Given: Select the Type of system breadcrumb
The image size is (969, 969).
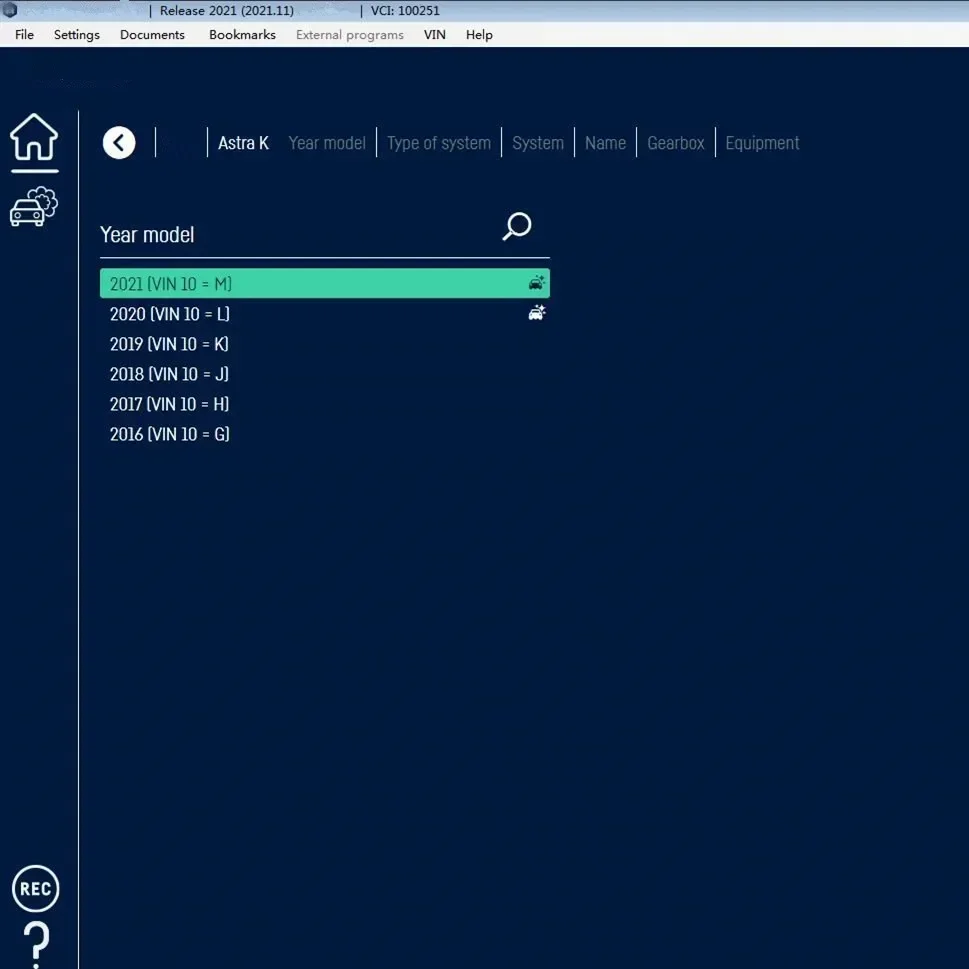Looking at the screenshot, I should pos(439,143).
